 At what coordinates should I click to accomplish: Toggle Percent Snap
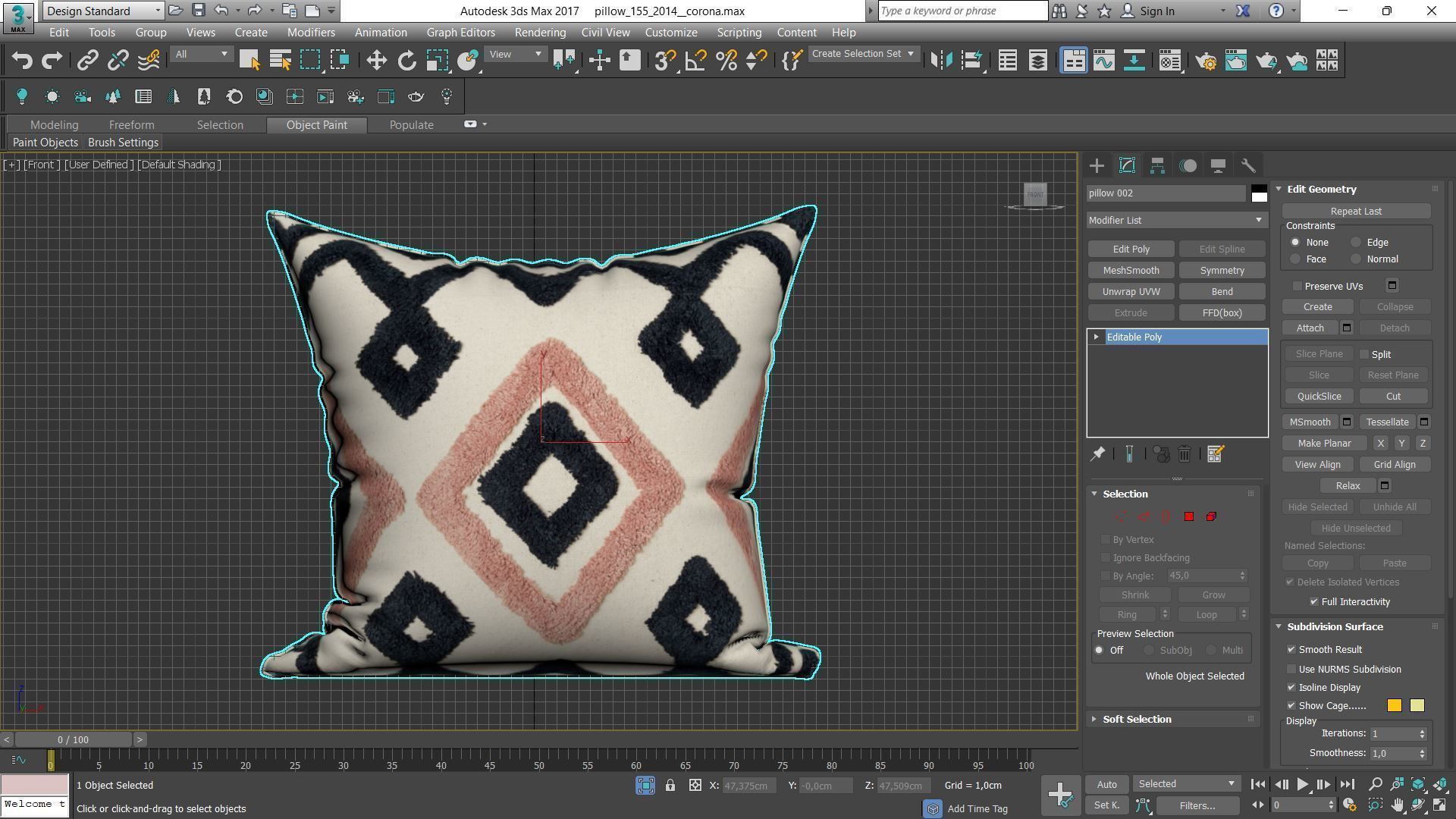726,61
